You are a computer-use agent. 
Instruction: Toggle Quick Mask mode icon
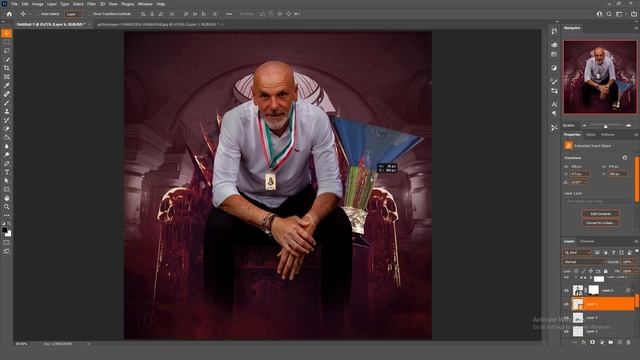[x=7, y=242]
